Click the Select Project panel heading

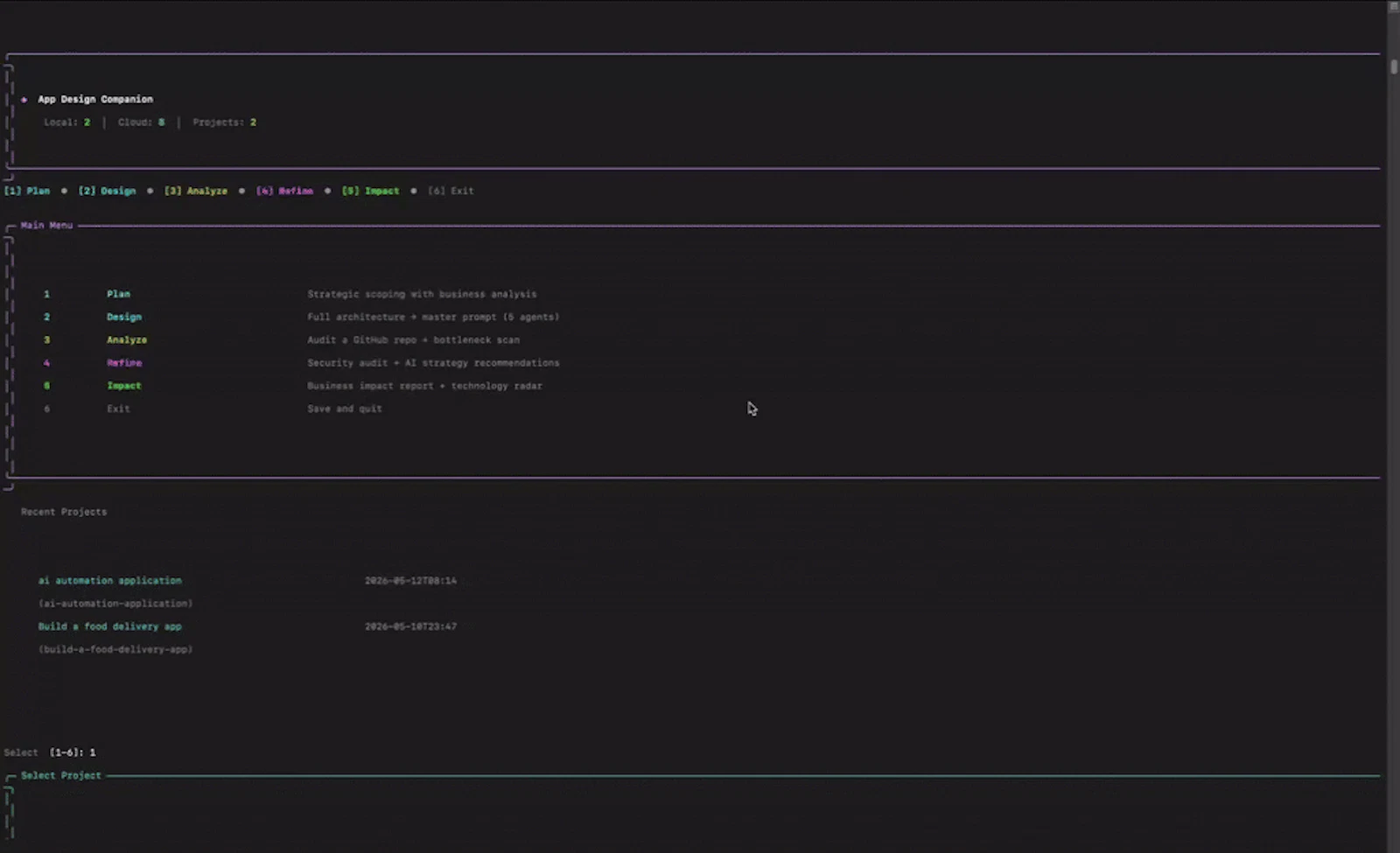click(61, 776)
